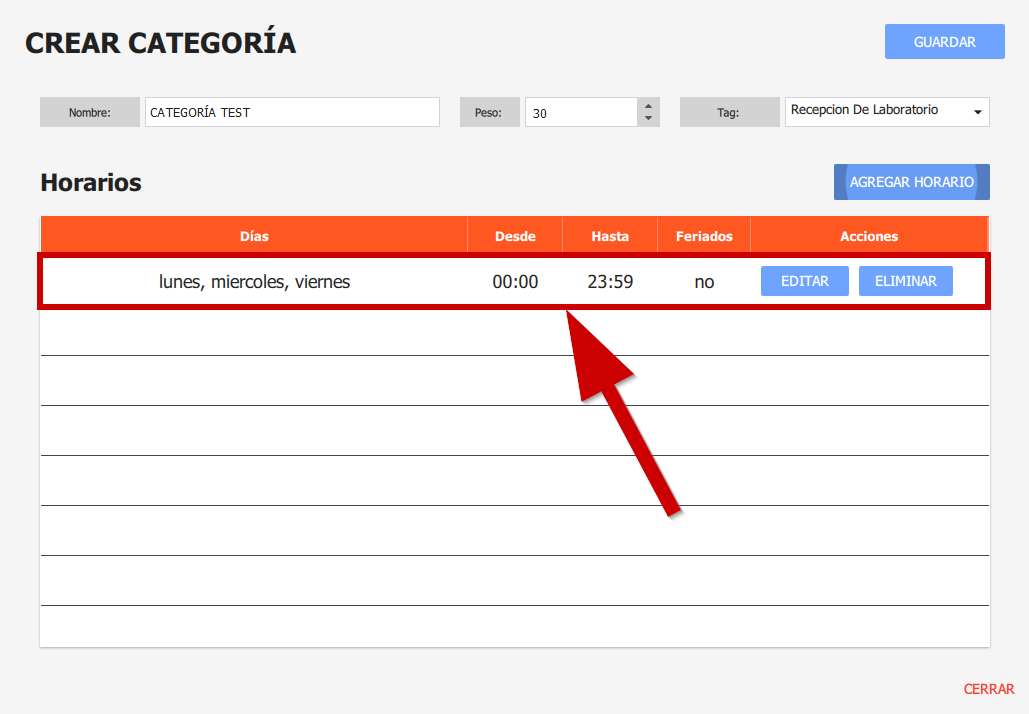The image size is (1029, 714).
Task: Click the 00:00 start time cell
Action: pos(515,282)
